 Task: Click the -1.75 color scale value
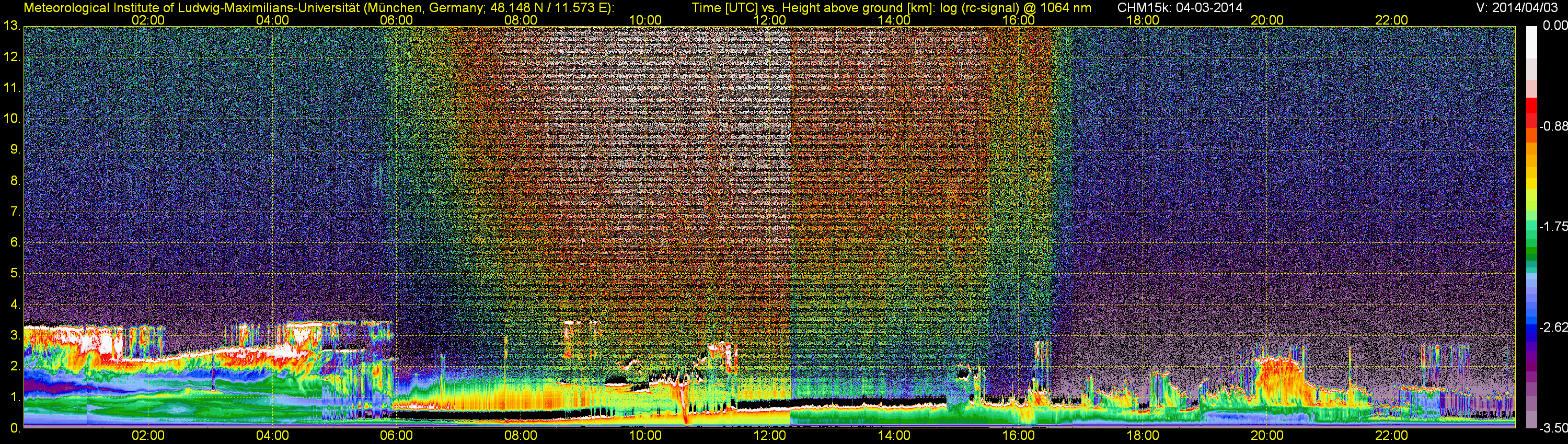pos(1553,226)
